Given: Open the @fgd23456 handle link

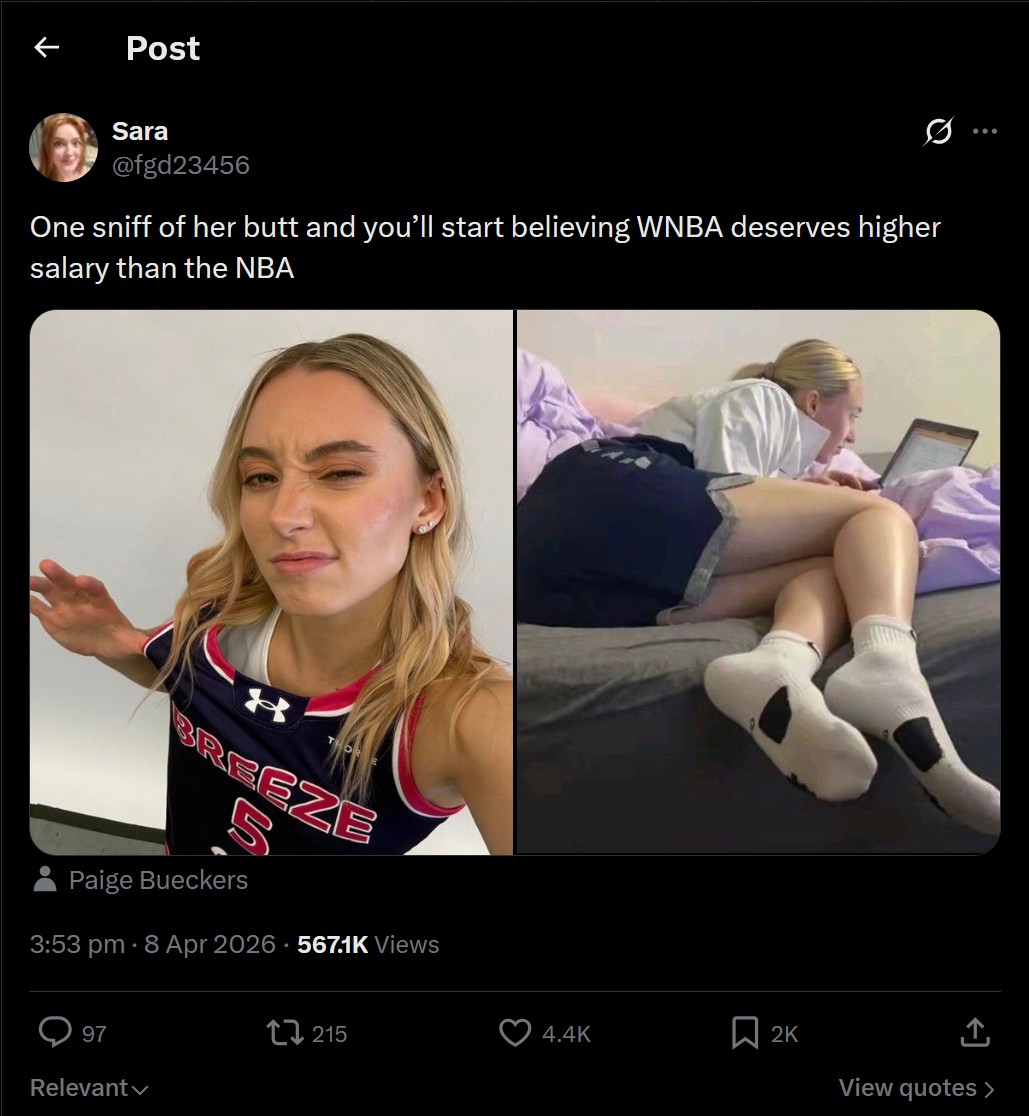Looking at the screenshot, I should (x=181, y=165).
